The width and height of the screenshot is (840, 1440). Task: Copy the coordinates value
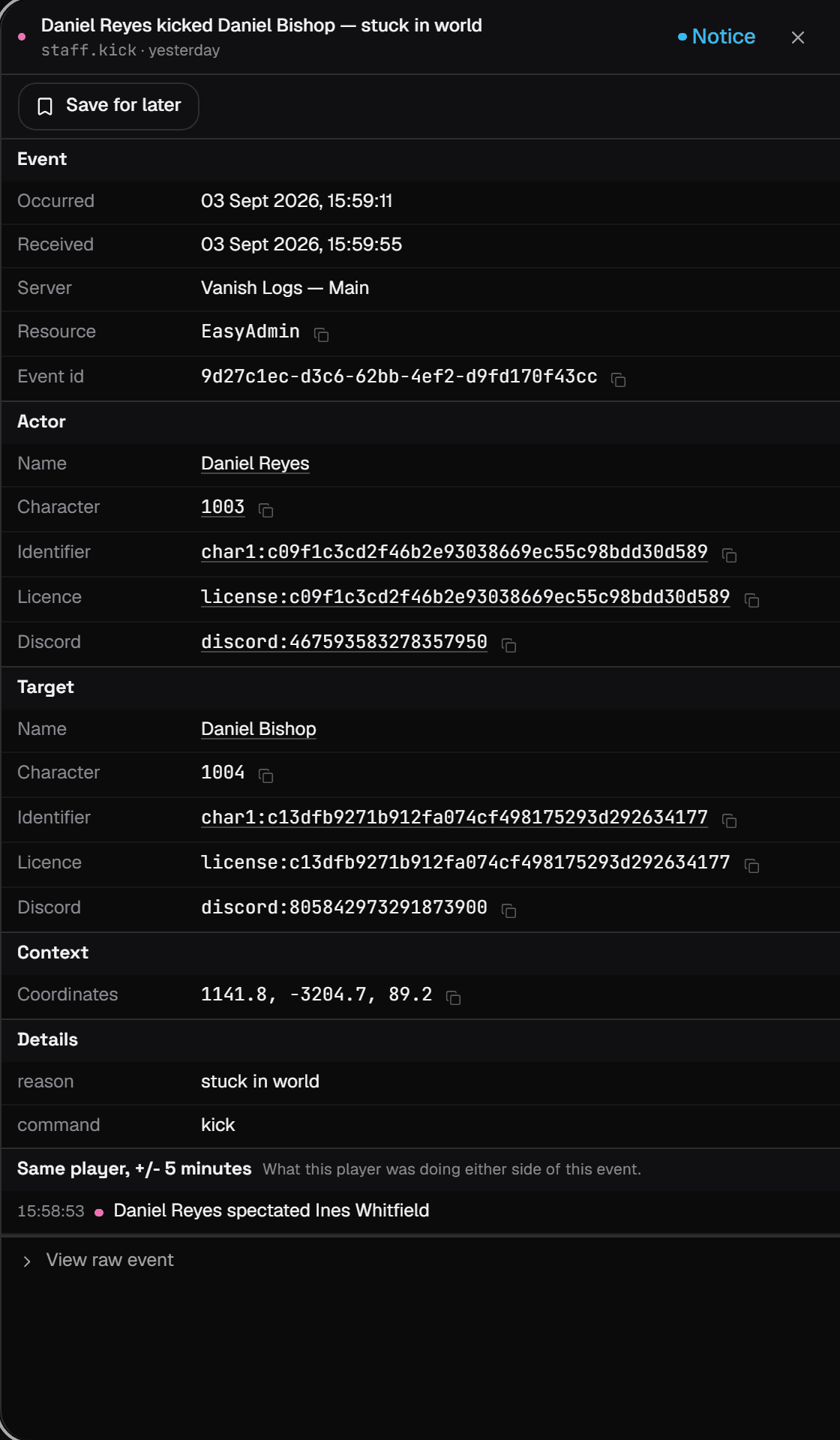pyautogui.click(x=453, y=997)
